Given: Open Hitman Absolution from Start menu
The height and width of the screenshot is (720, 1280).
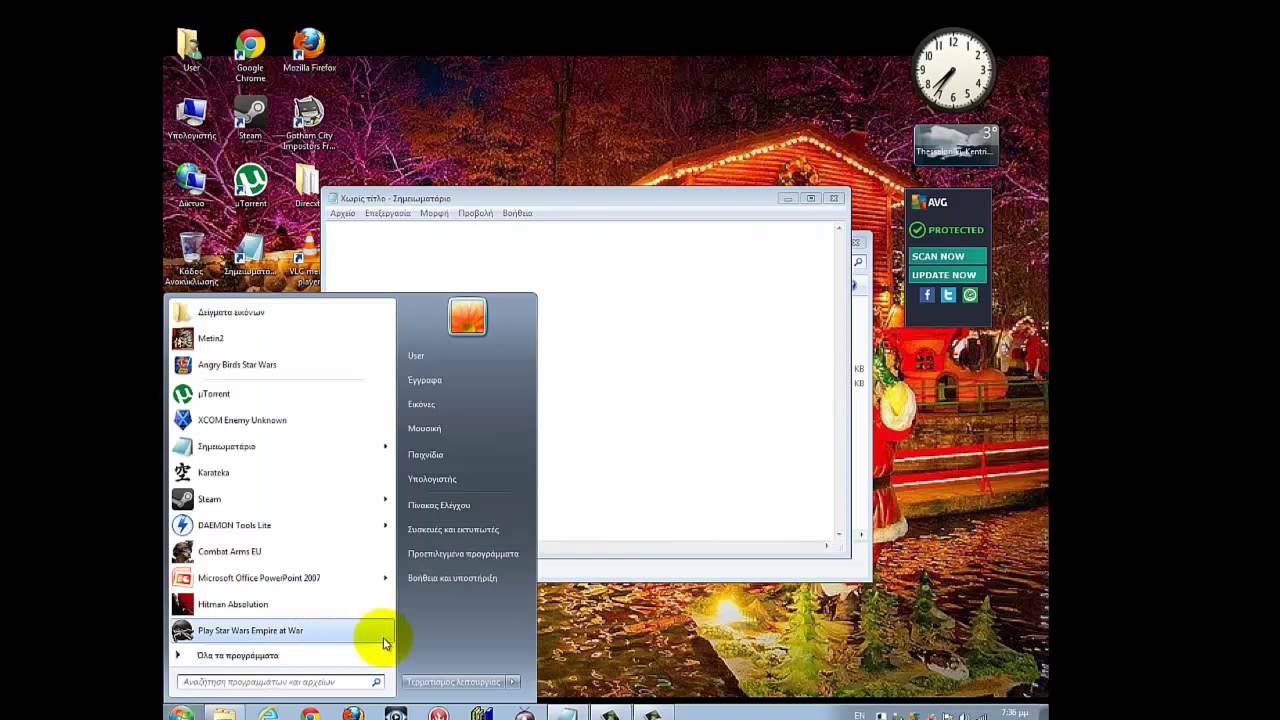Looking at the screenshot, I should 233,604.
